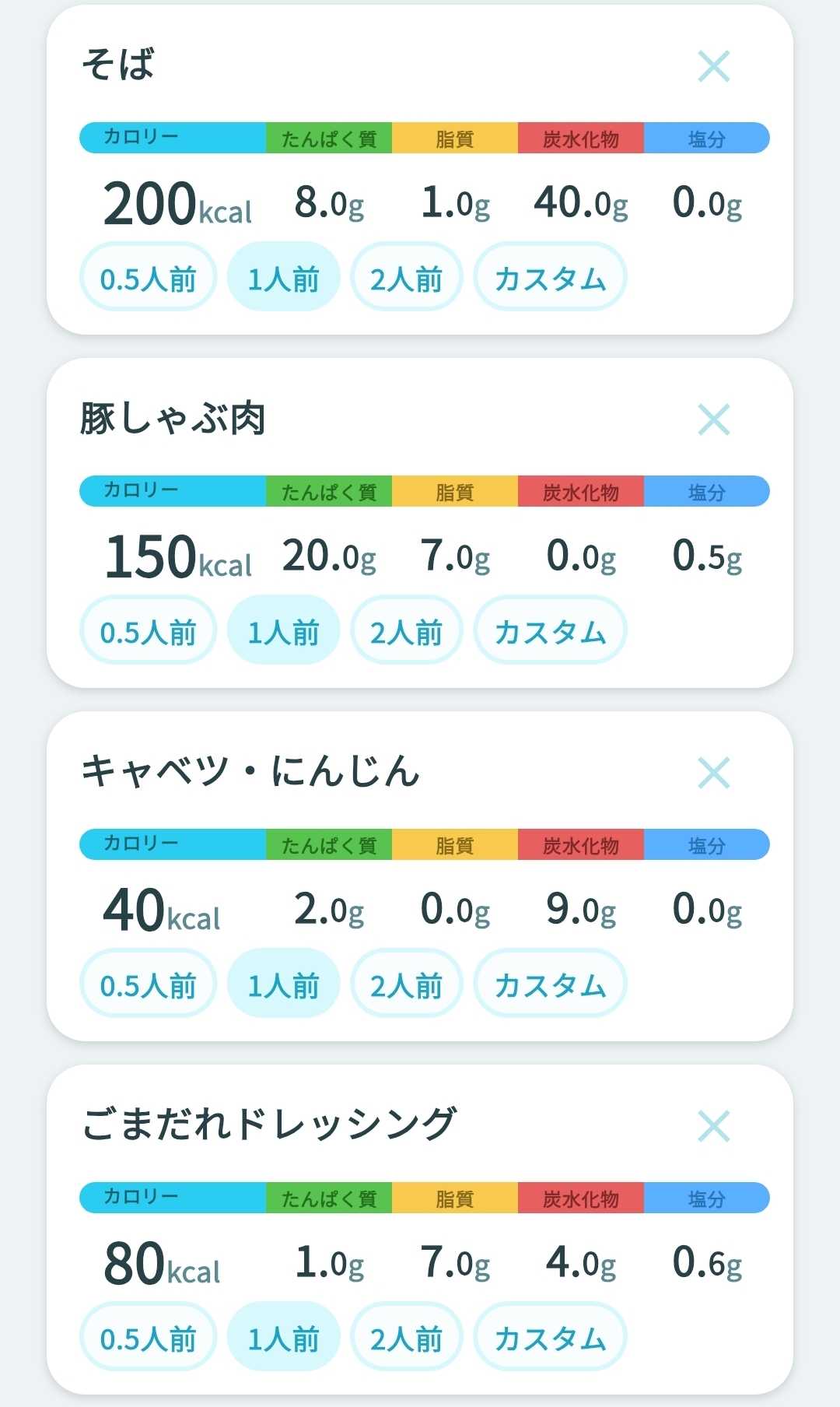This screenshot has width=840, height=1407.
Task: Remove the そば item with X icon
Action: (x=713, y=66)
